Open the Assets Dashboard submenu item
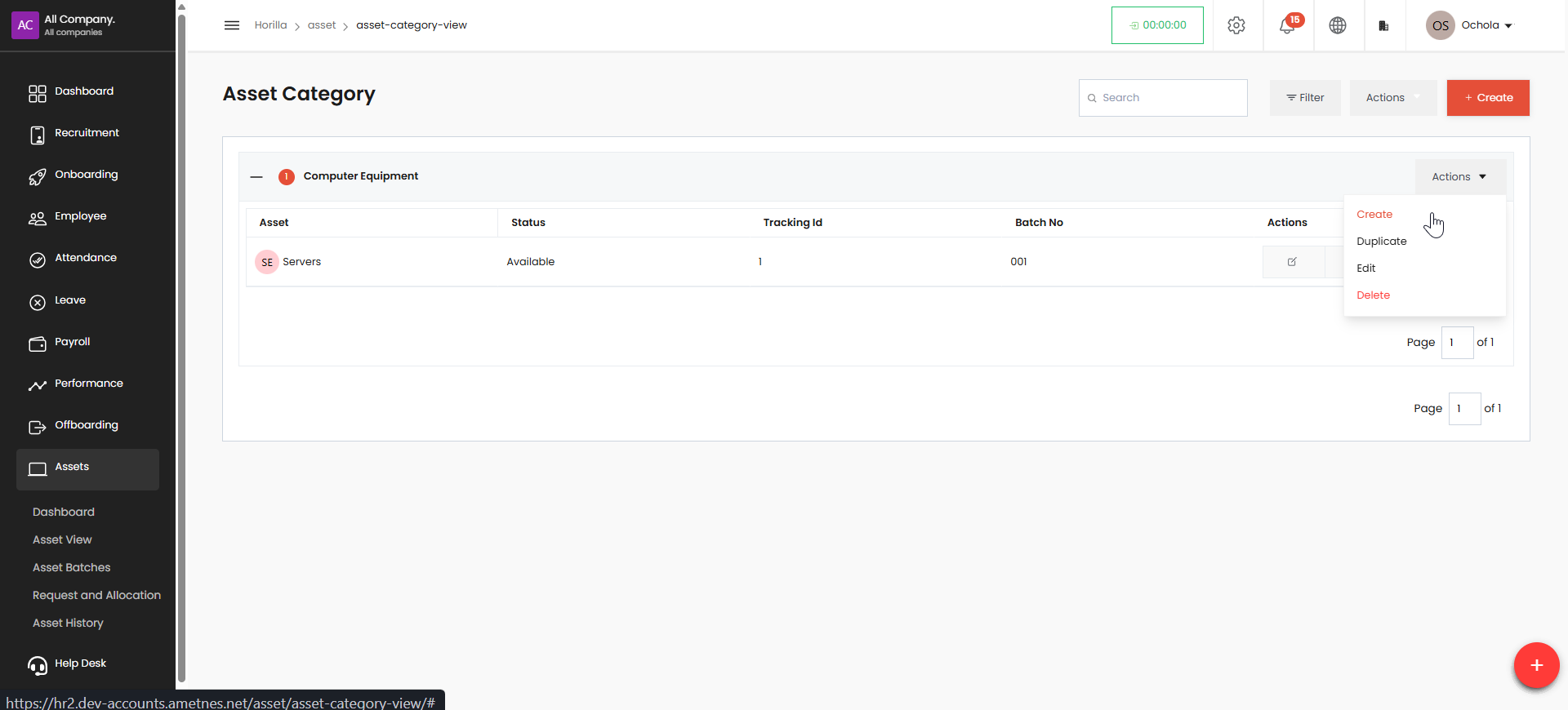This screenshot has height=710, width=1568. coord(64,512)
